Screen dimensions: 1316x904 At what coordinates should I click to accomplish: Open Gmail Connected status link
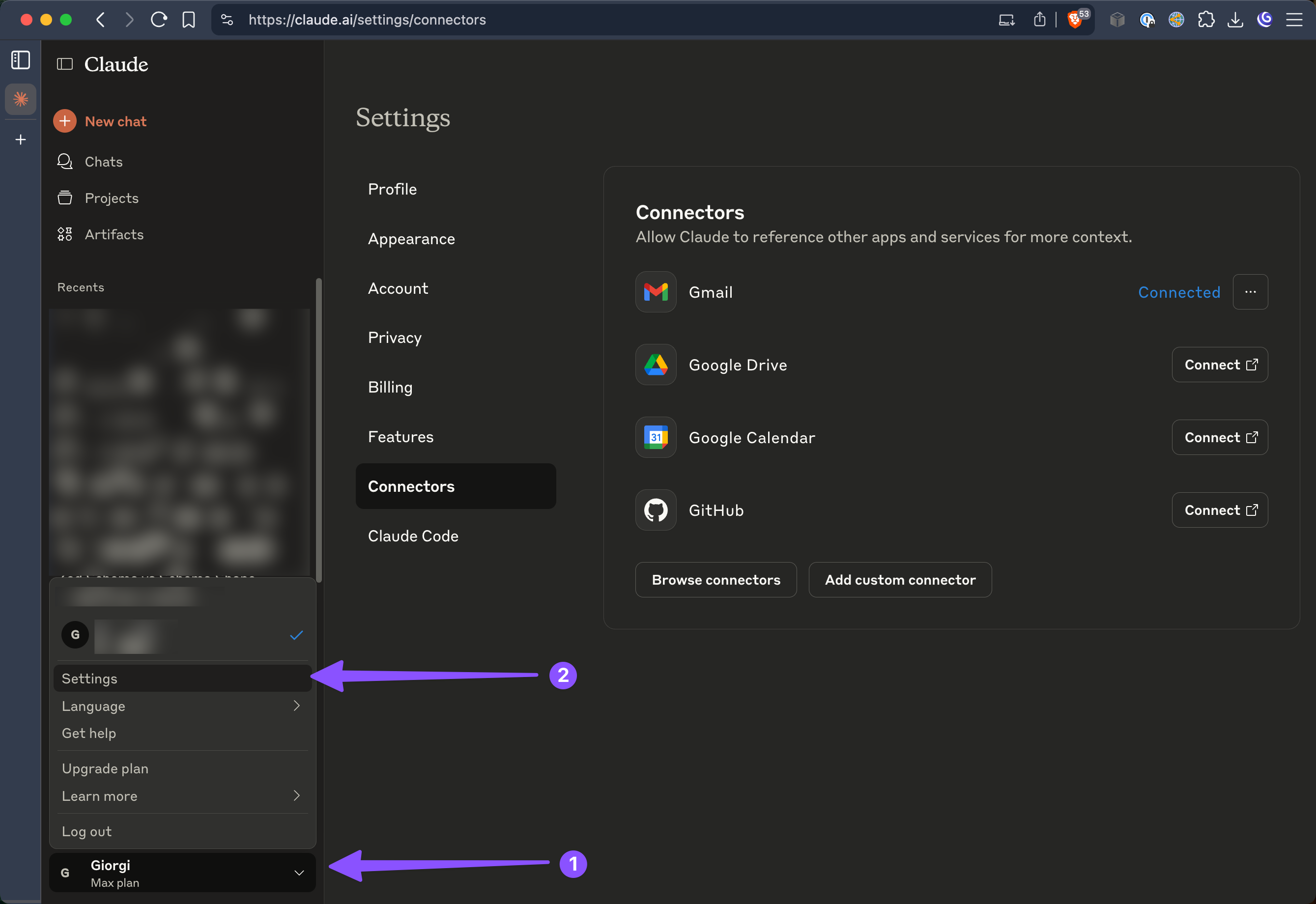[x=1179, y=292]
